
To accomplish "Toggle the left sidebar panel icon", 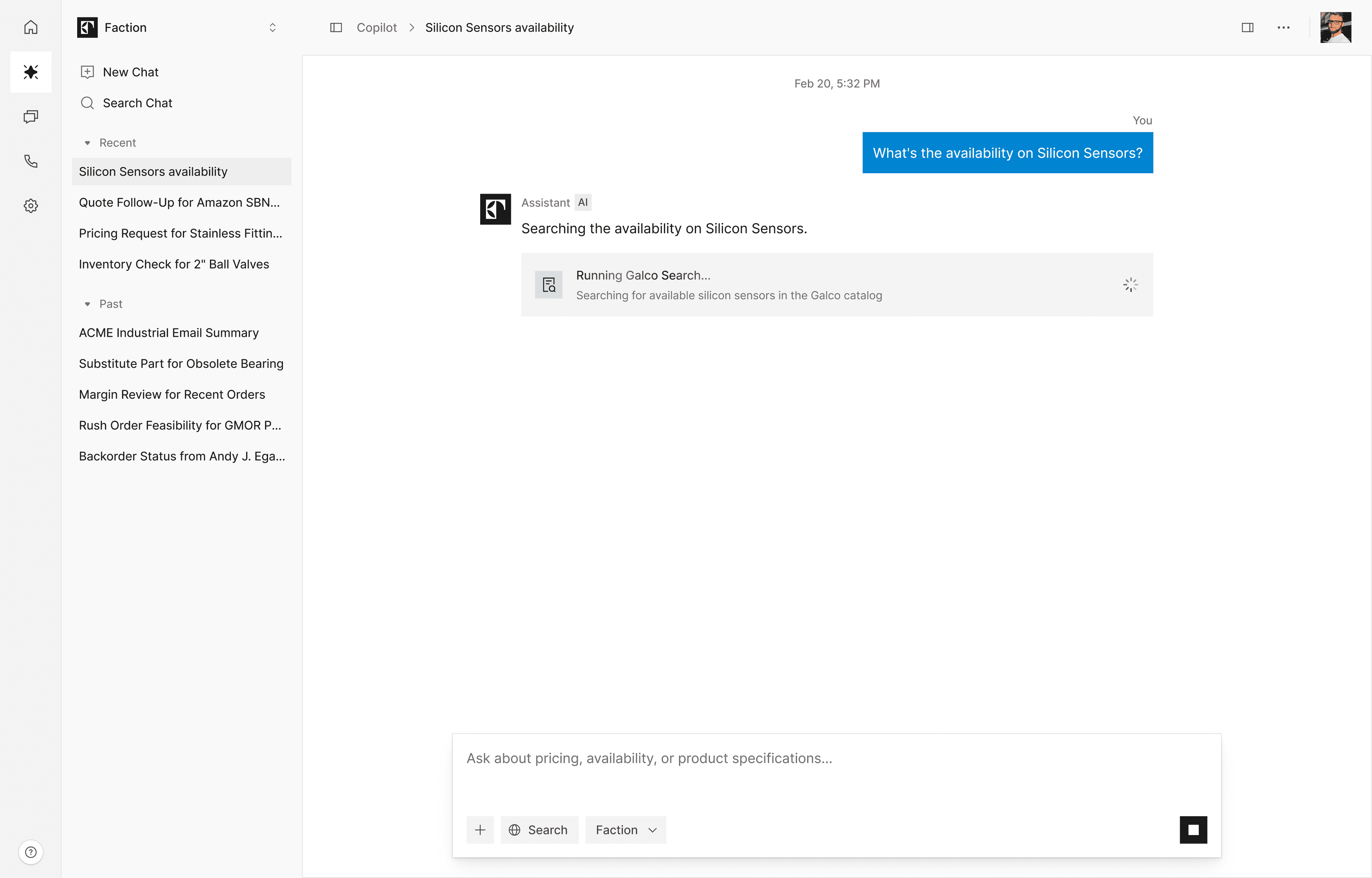I will [336, 28].
